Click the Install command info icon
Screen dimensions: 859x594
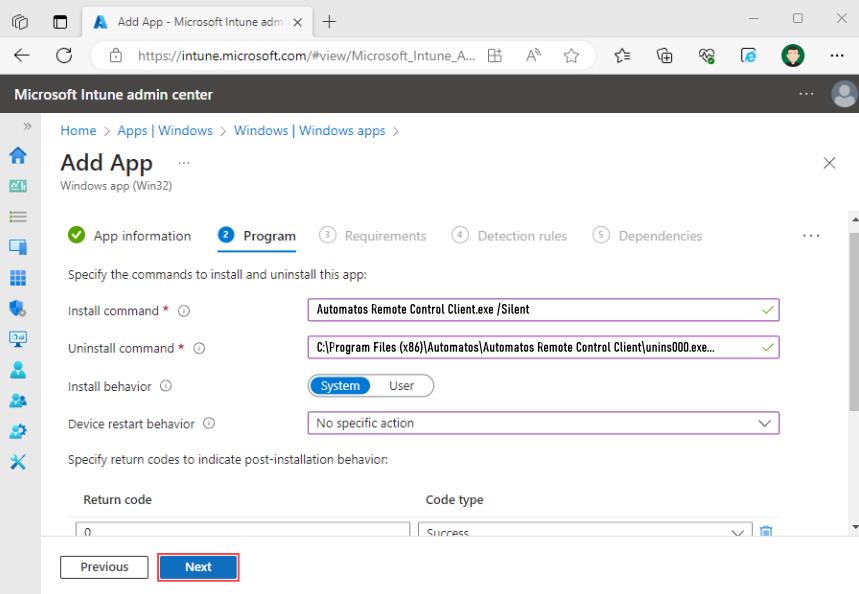point(184,311)
